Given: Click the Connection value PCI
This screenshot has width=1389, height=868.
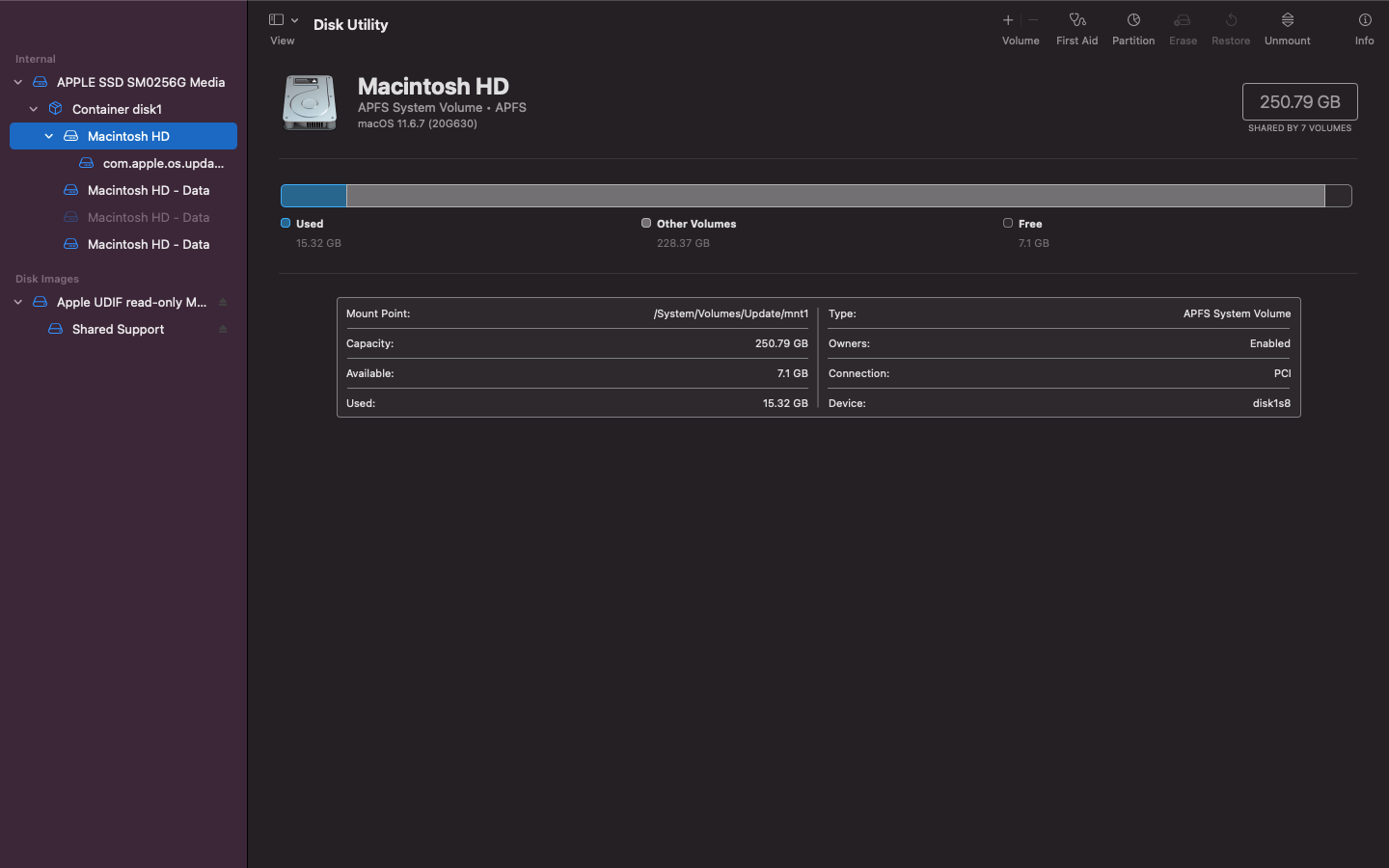Looking at the screenshot, I should (1282, 373).
